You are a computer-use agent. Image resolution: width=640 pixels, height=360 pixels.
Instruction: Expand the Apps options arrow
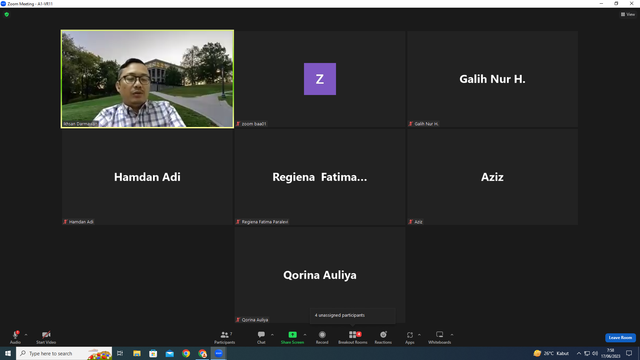tap(419, 335)
